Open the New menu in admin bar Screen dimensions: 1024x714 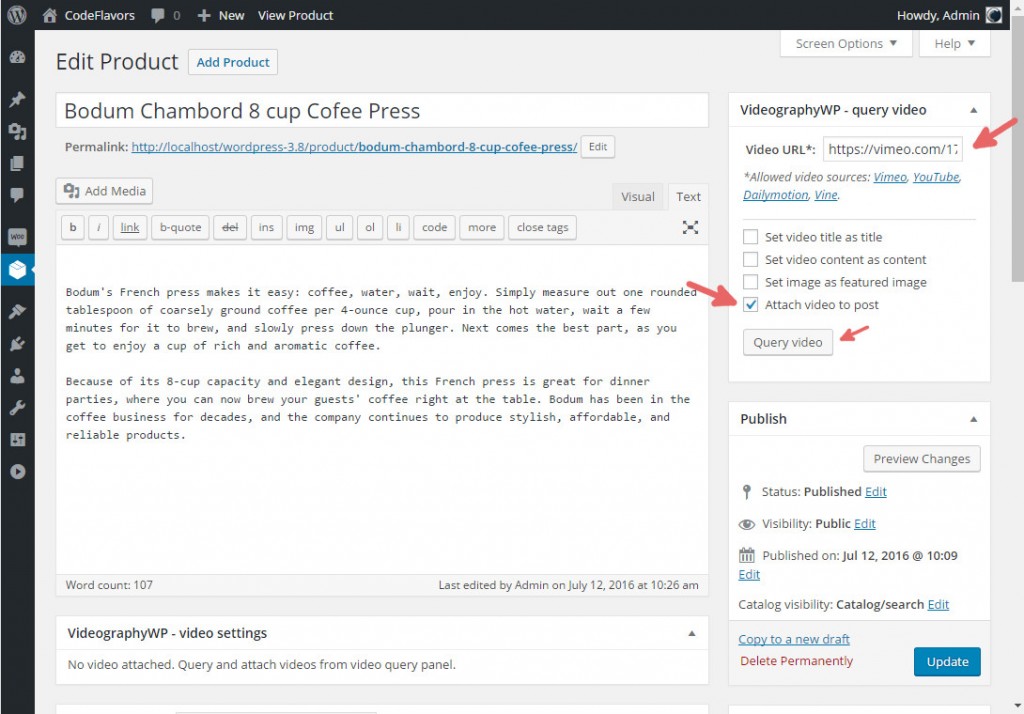pyautogui.click(x=220, y=15)
